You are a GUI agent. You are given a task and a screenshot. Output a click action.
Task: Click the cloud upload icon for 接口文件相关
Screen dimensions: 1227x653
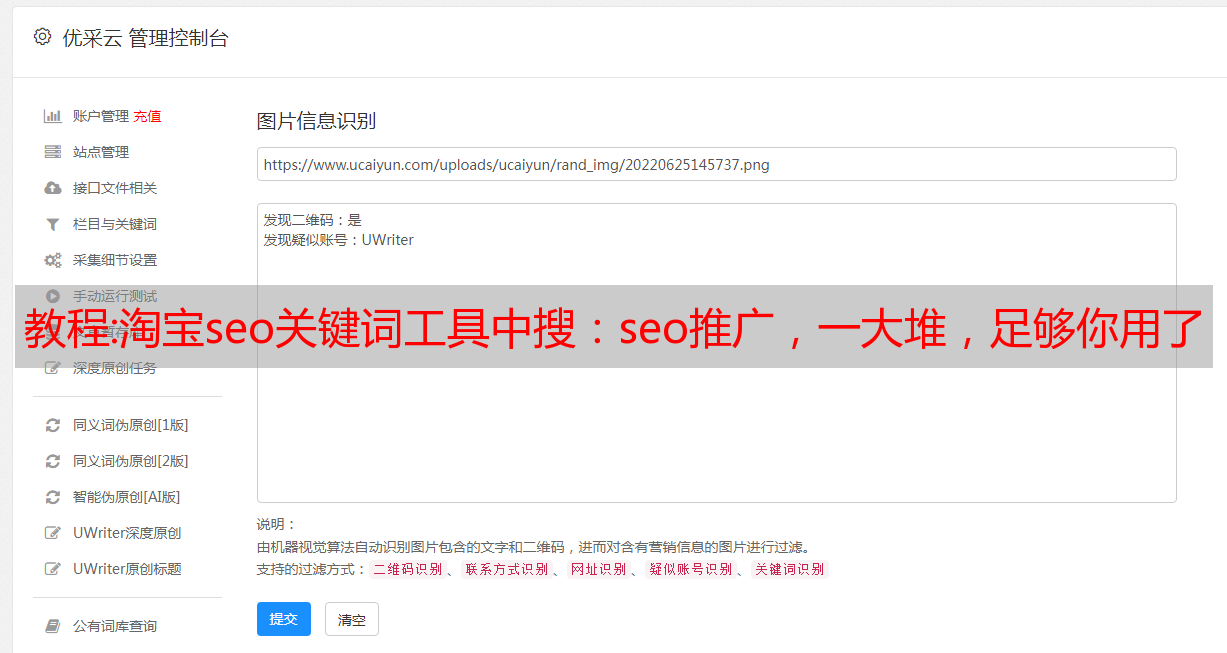53,188
